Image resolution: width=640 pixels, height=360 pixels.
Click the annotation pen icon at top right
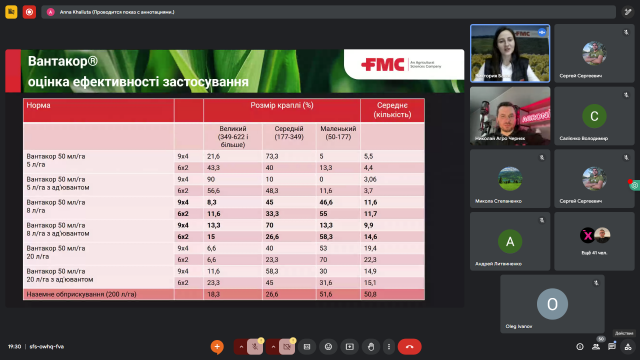coord(628,12)
